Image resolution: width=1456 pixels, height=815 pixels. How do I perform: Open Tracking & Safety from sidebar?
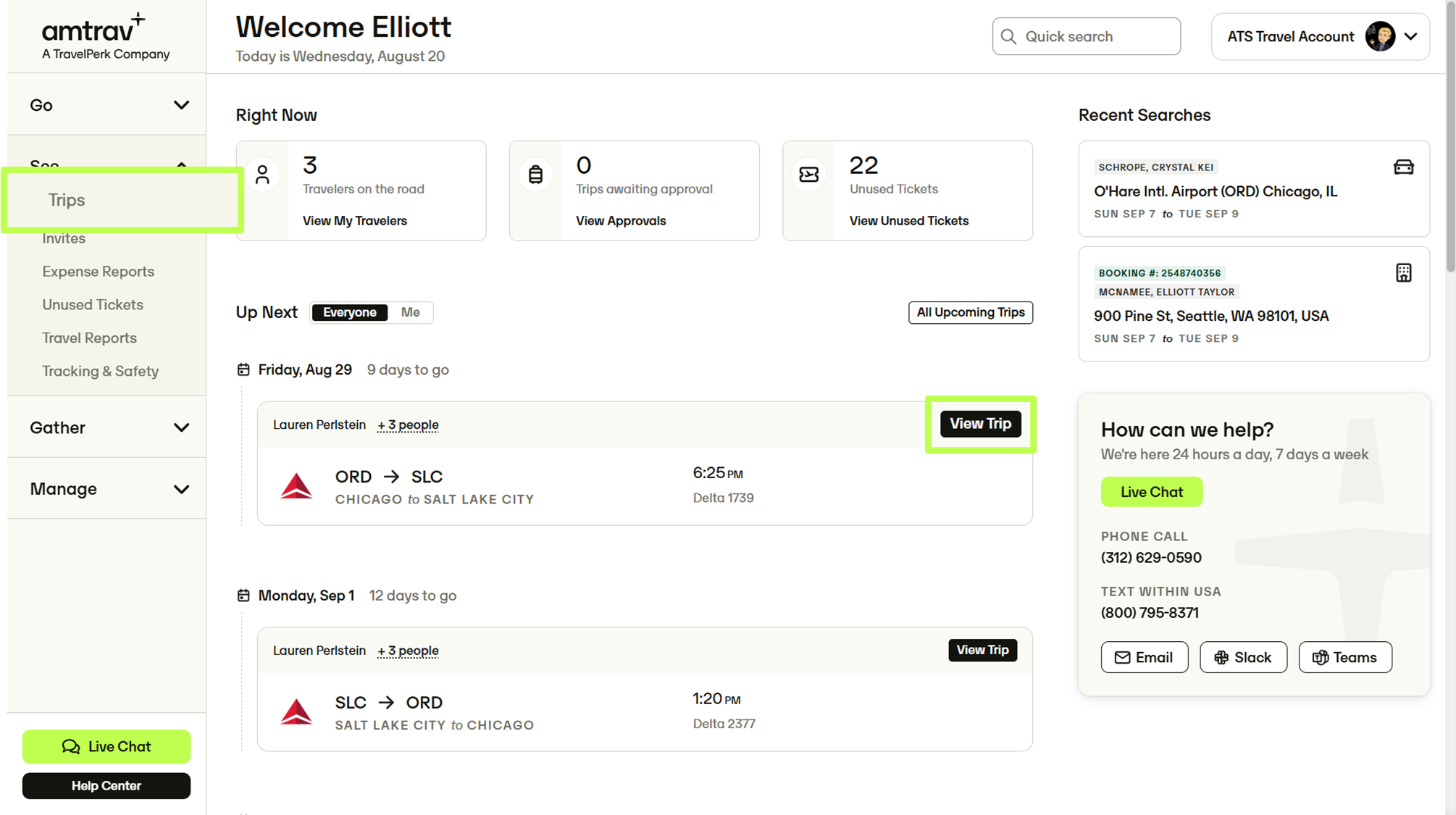click(100, 371)
